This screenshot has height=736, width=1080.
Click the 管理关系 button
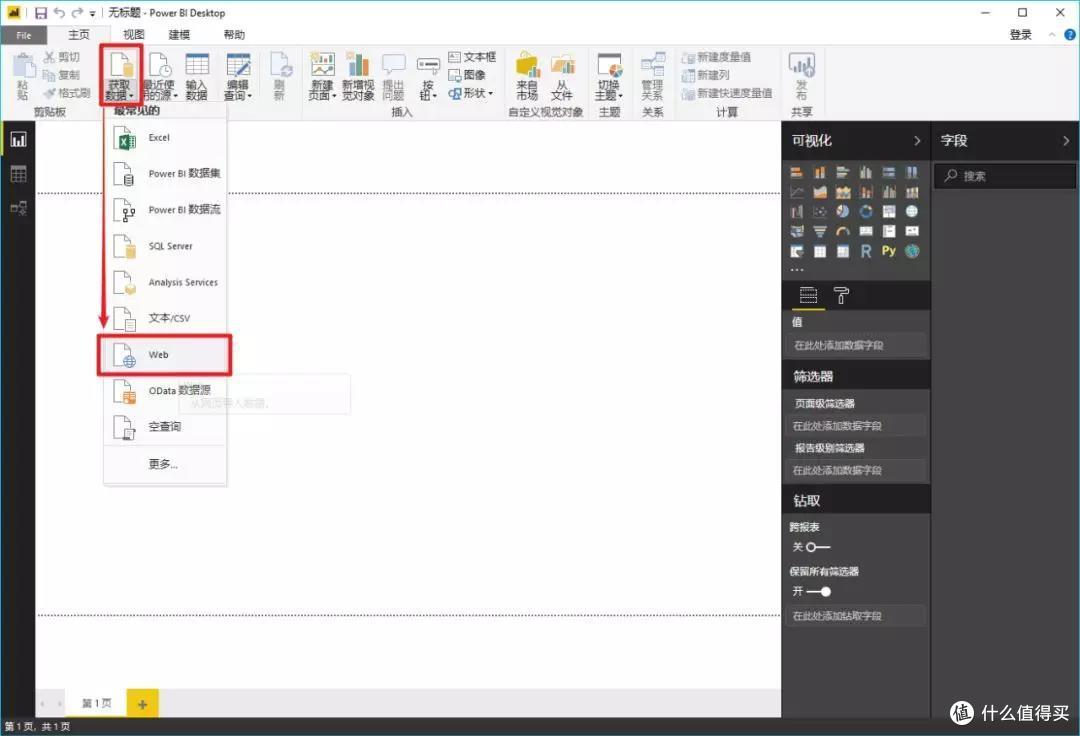coord(652,76)
